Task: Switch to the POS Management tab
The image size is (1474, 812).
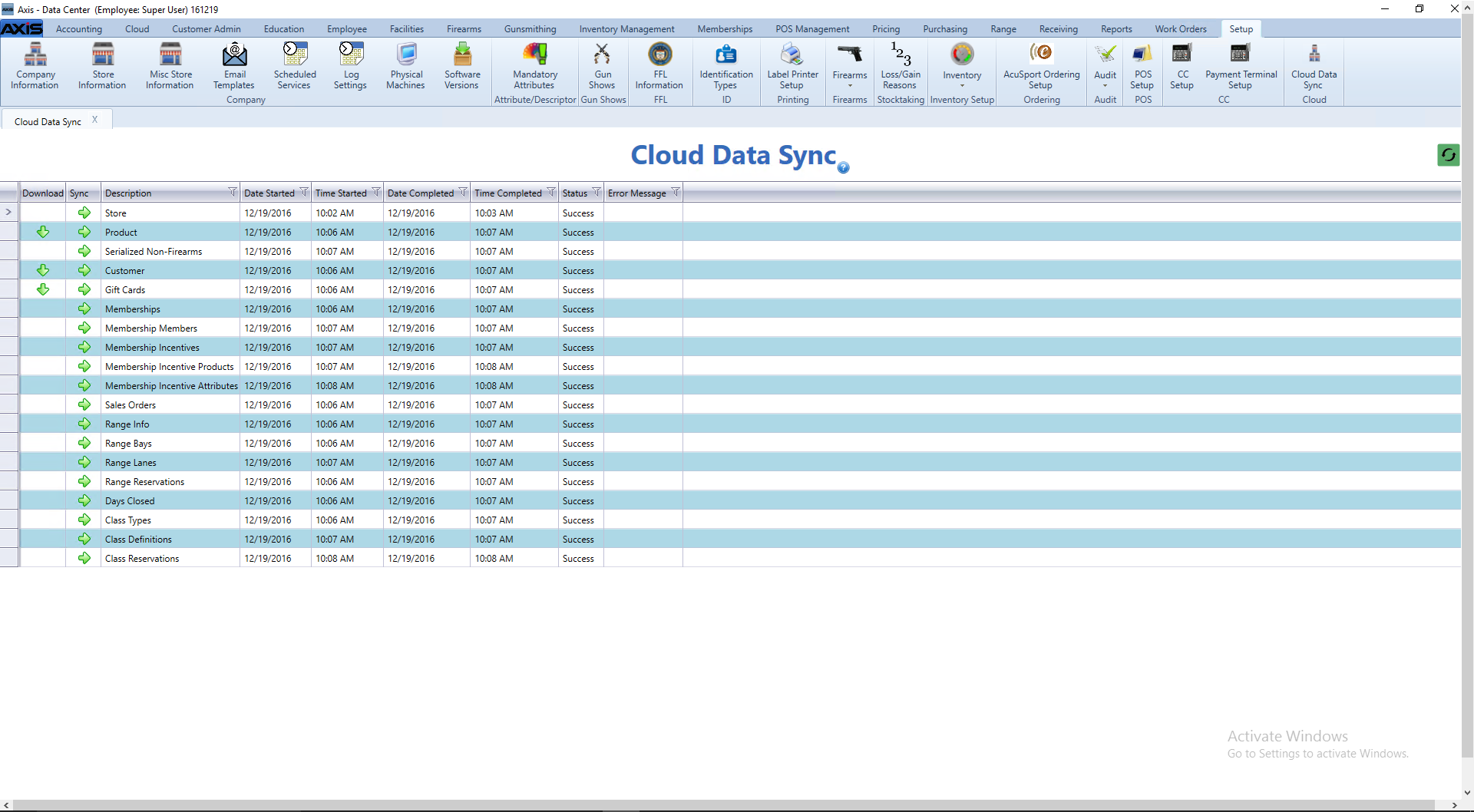Action: click(x=812, y=29)
